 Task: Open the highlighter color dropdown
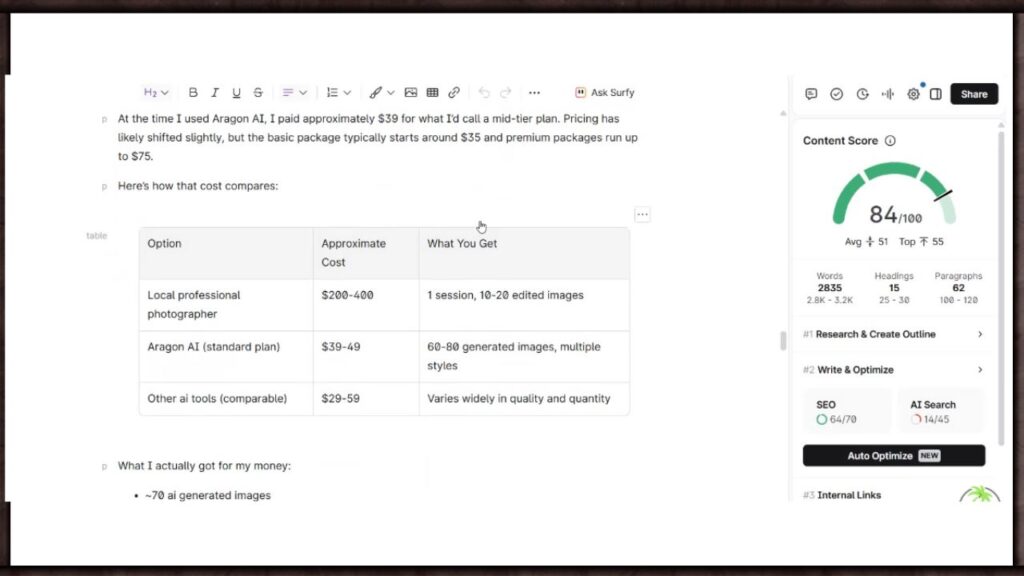pyautogui.click(x=381, y=93)
